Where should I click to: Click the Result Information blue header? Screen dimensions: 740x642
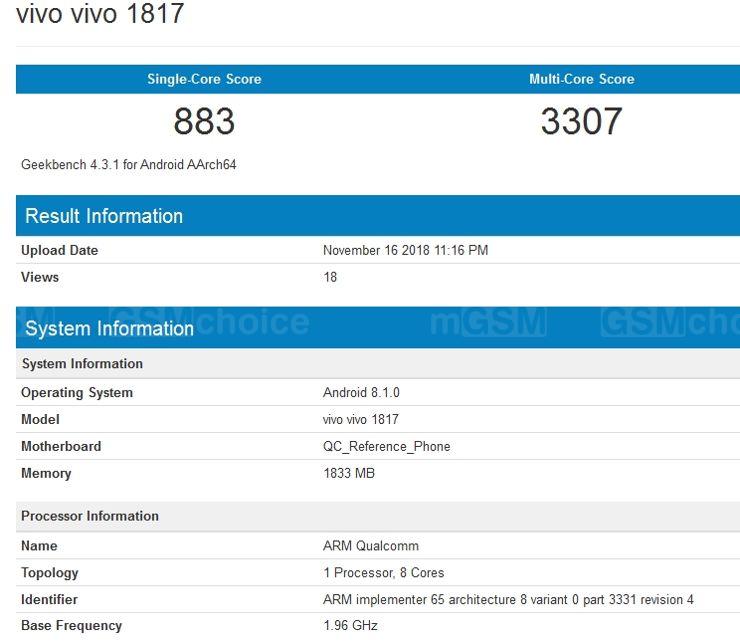coord(104,216)
